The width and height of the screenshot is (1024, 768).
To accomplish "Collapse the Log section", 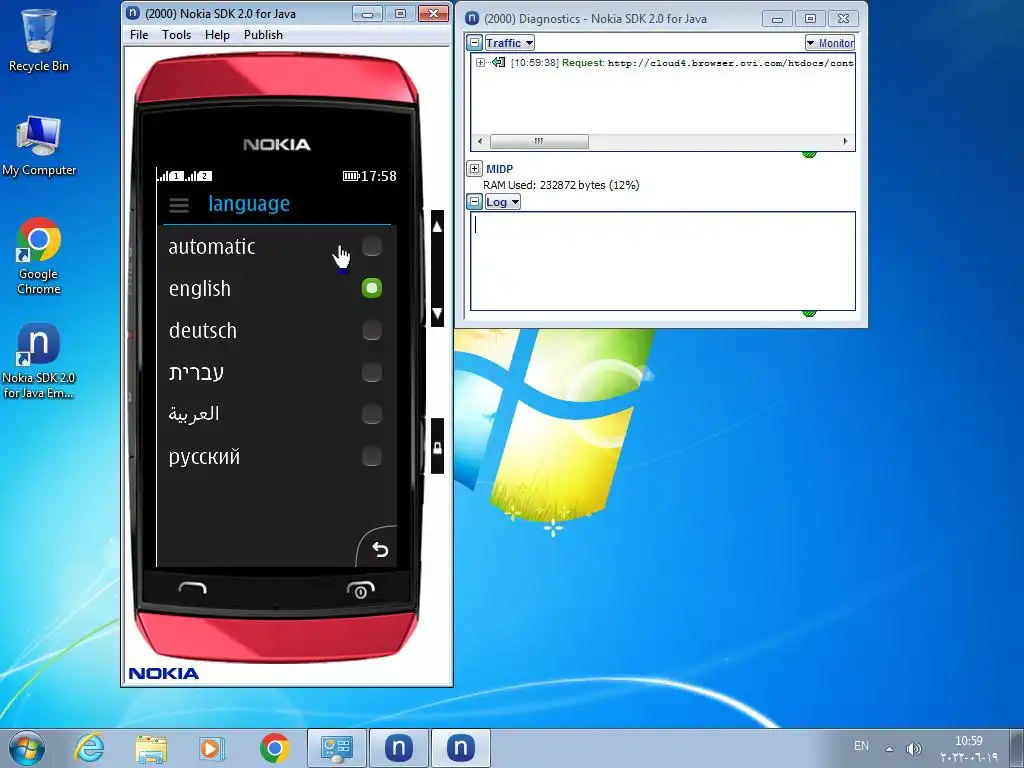I will point(475,202).
